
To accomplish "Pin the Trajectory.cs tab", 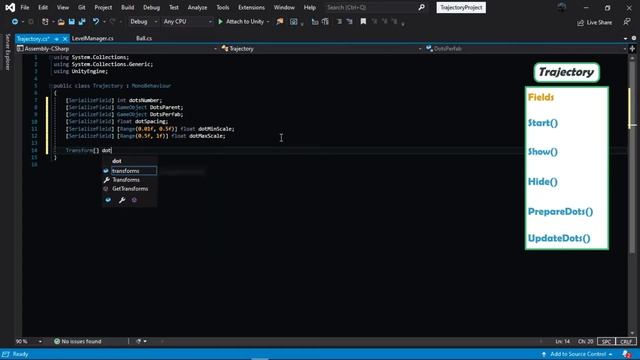I will pyautogui.click(x=57, y=39).
